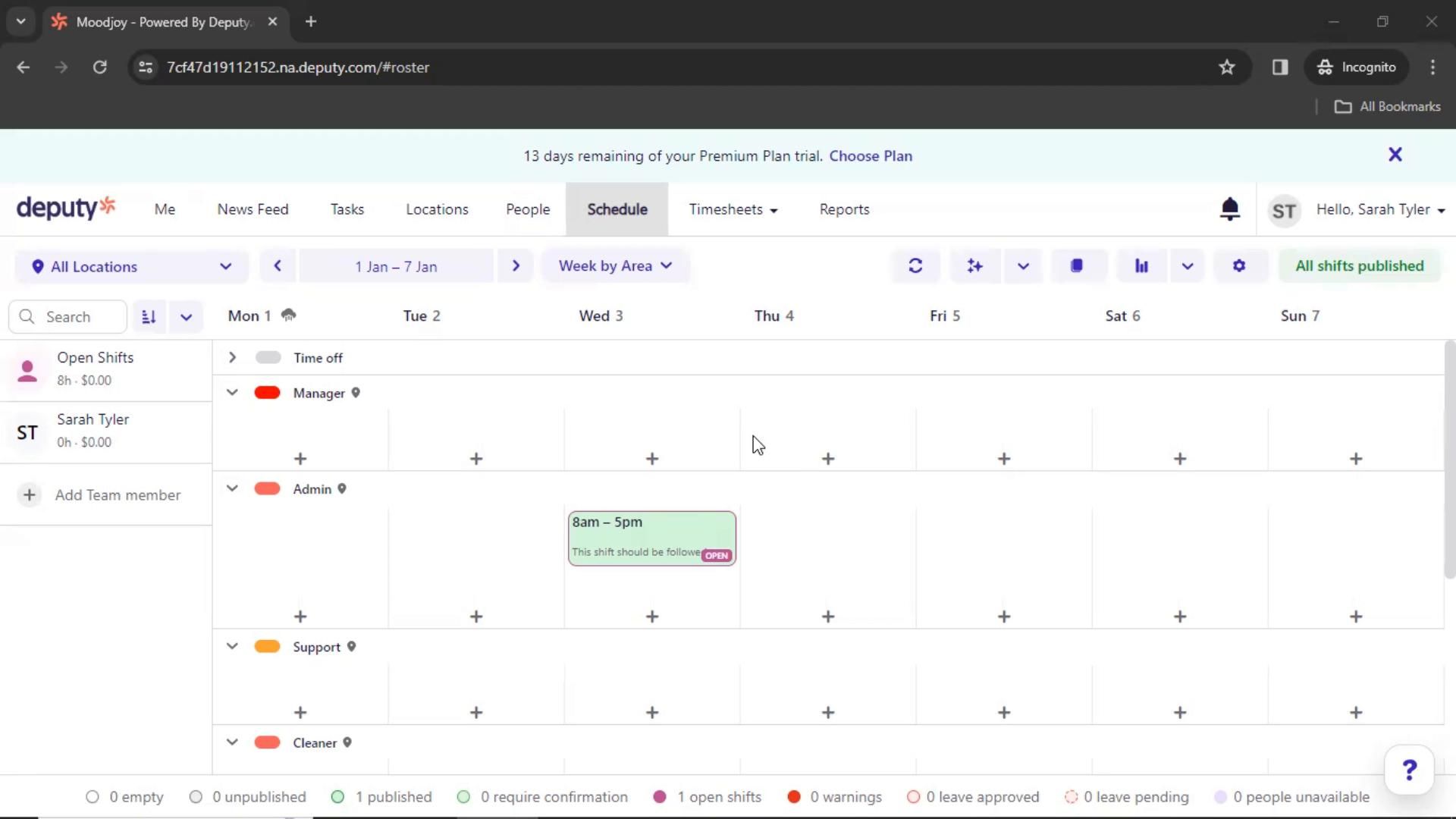
Task: Switch to the People tab
Action: 528,209
